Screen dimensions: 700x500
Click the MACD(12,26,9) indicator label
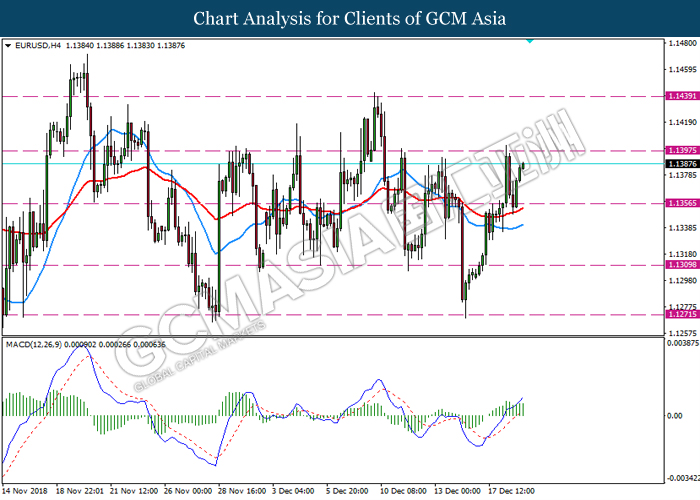(34, 345)
